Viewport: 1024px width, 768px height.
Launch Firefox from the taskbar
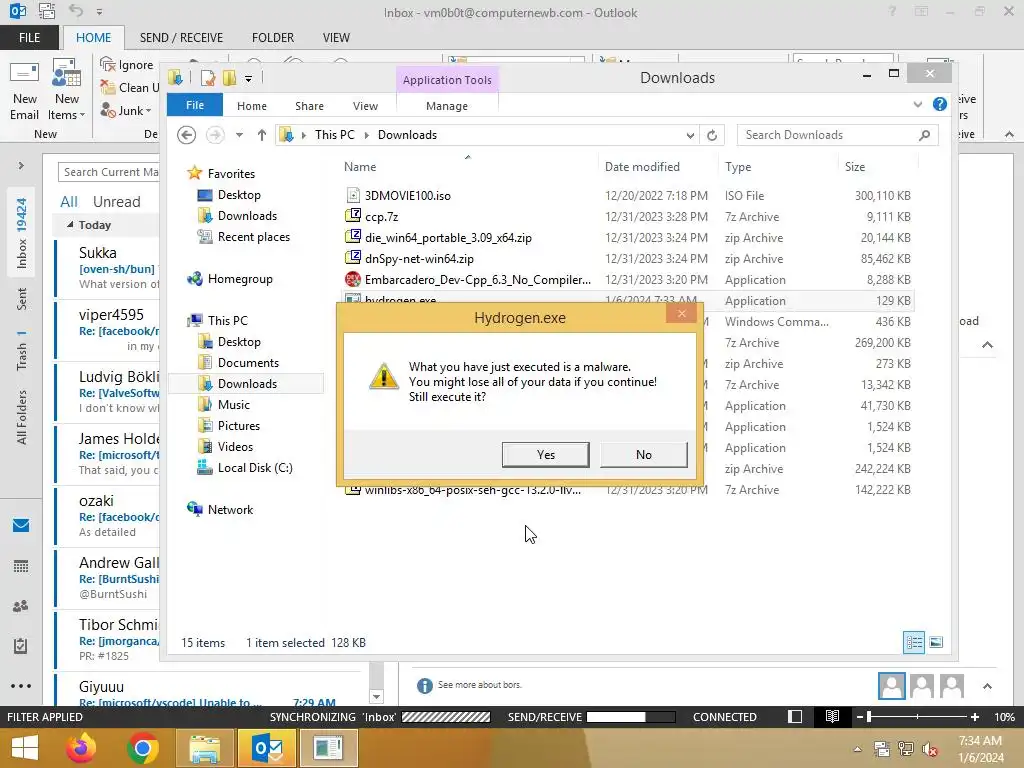pyautogui.click(x=81, y=748)
